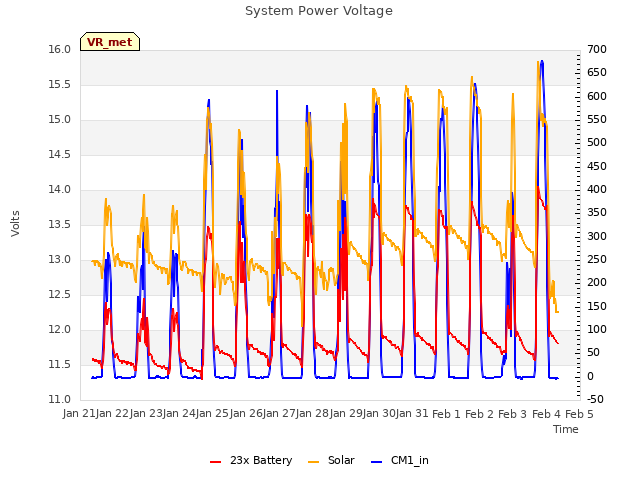Click the Jan 25 x-axis tick label
Viewport: 640px width, 480px height.
point(212,414)
